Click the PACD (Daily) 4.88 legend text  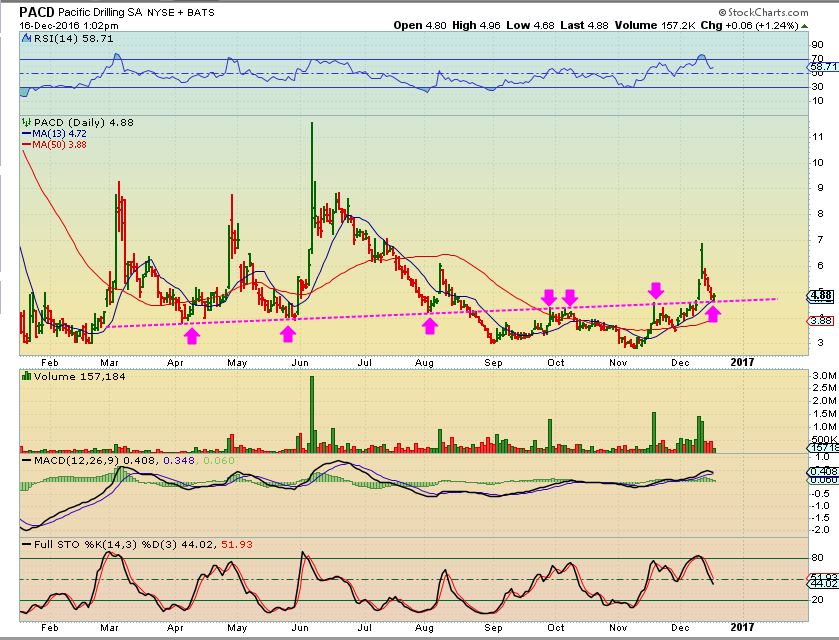click(x=83, y=123)
